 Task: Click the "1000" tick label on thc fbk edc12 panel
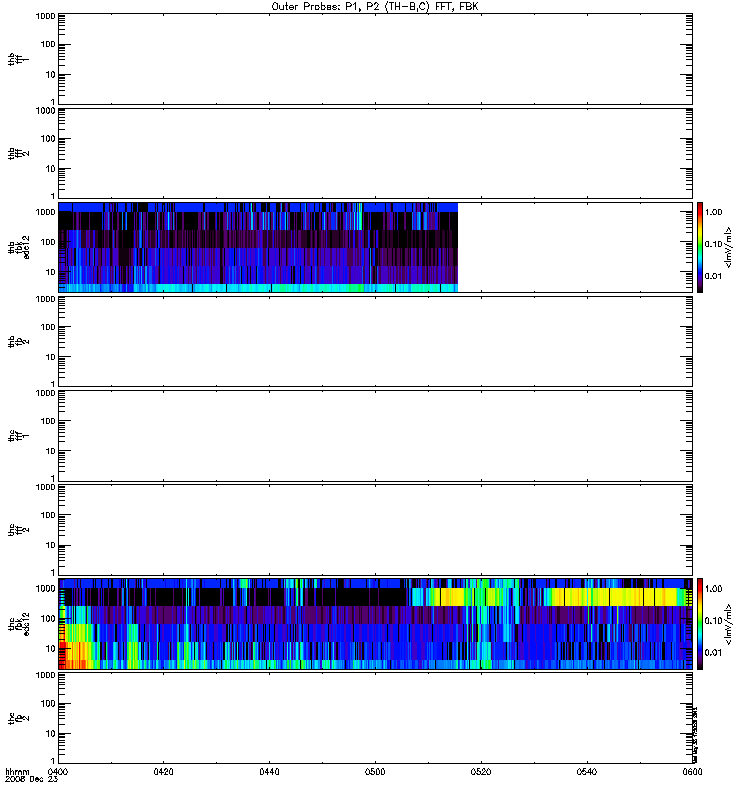pos(45,589)
